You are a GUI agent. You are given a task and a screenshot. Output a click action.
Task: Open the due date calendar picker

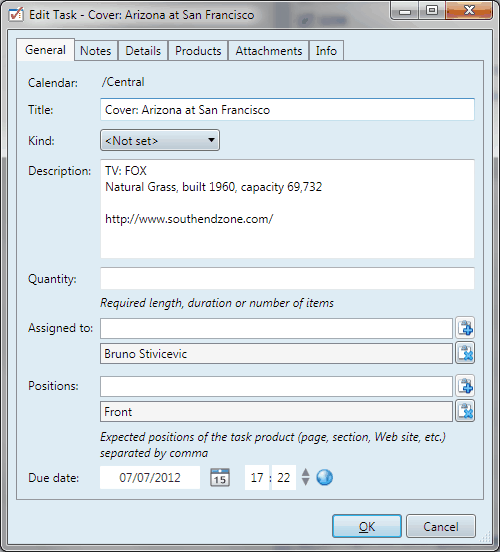[220, 478]
